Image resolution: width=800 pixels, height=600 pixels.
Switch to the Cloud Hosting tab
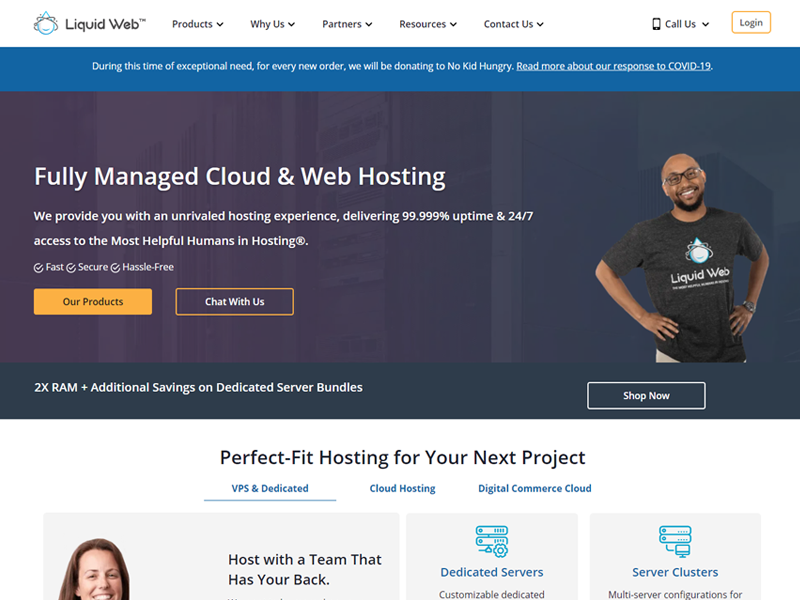pos(403,488)
